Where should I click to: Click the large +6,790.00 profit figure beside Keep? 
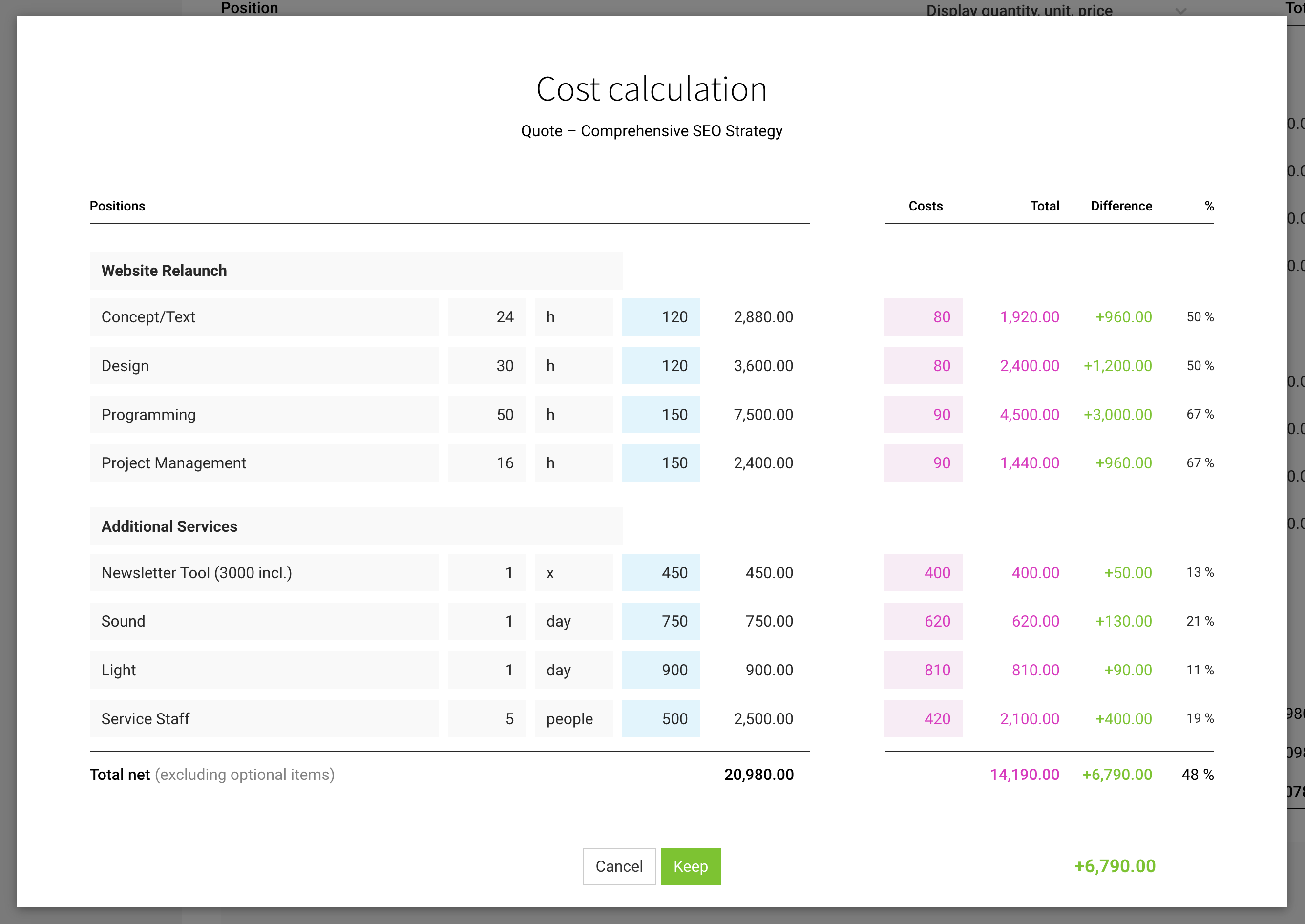point(1115,866)
